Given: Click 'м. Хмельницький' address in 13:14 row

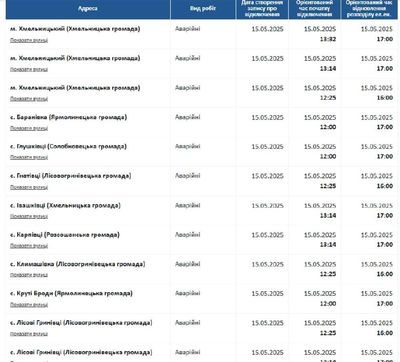Looking at the screenshot, I should click(x=75, y=58).
